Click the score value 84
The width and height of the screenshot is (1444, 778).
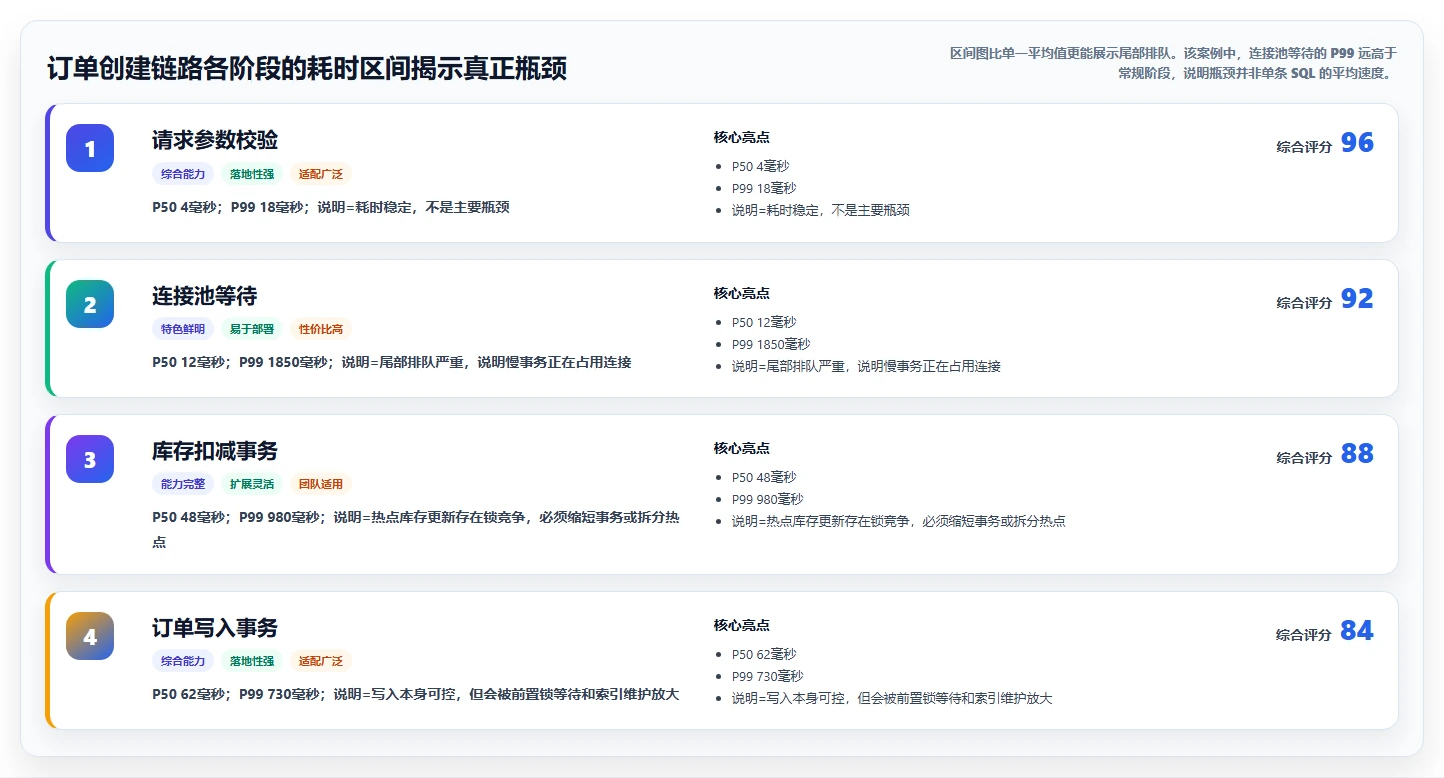coord(1357,631)
